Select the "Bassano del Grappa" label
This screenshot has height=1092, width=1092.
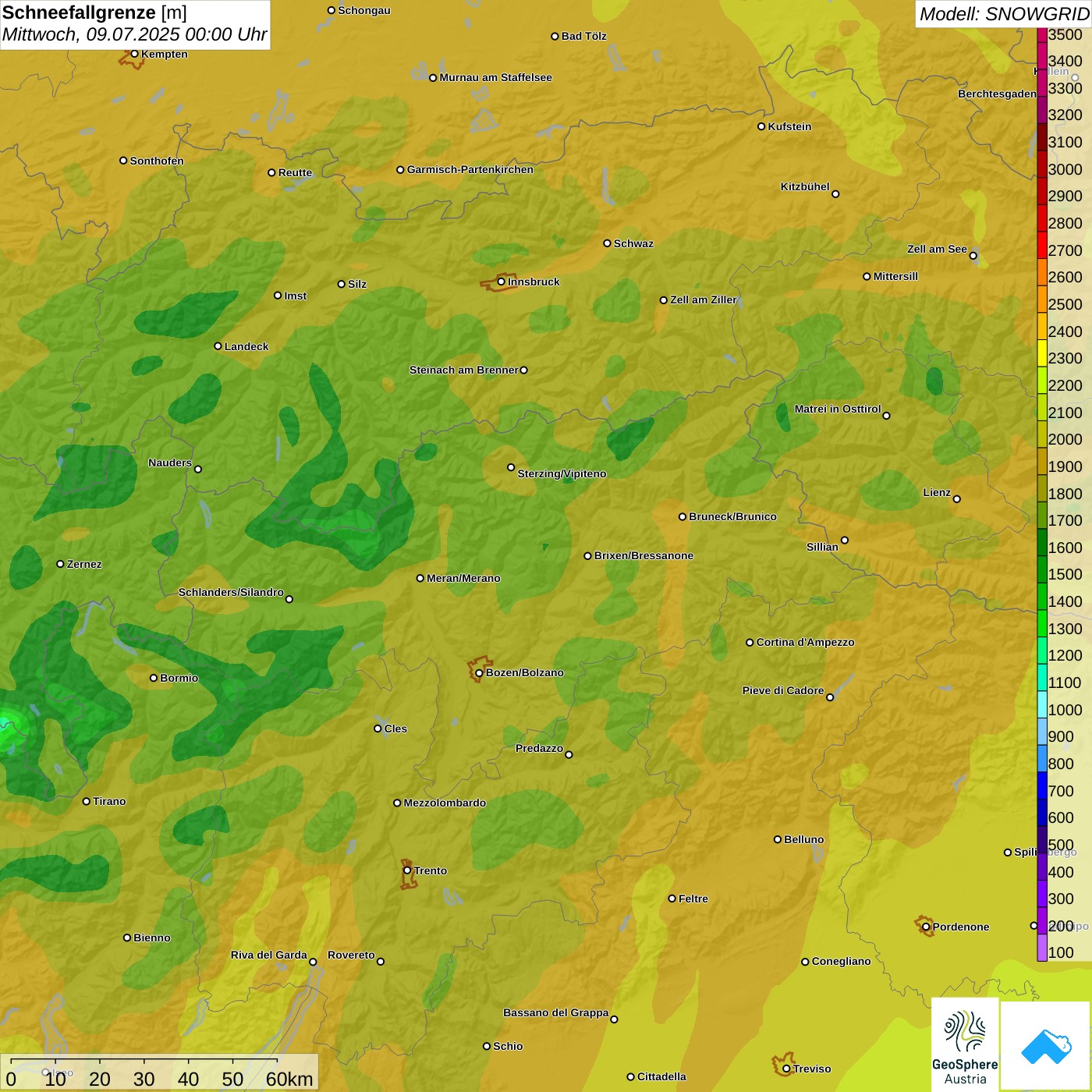point(555,1012)
